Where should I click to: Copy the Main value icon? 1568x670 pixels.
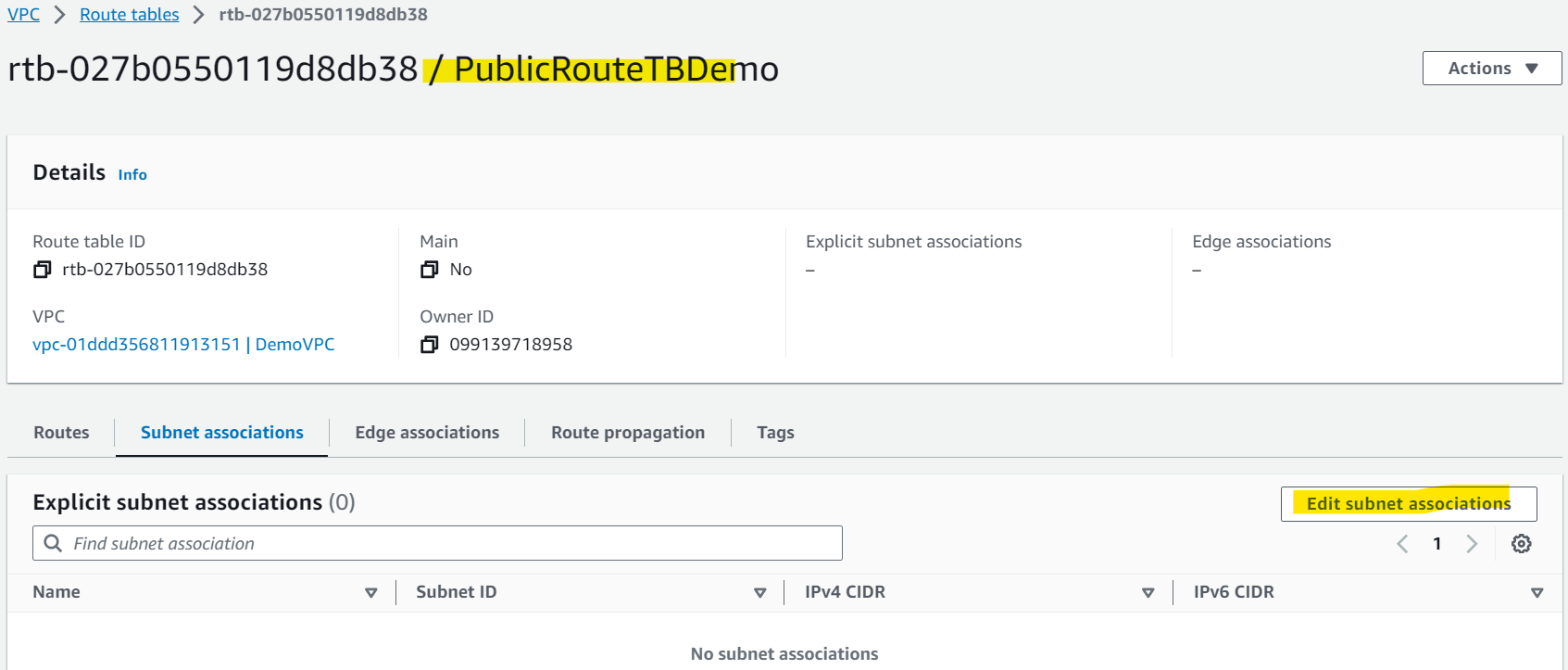coord(429,270)
